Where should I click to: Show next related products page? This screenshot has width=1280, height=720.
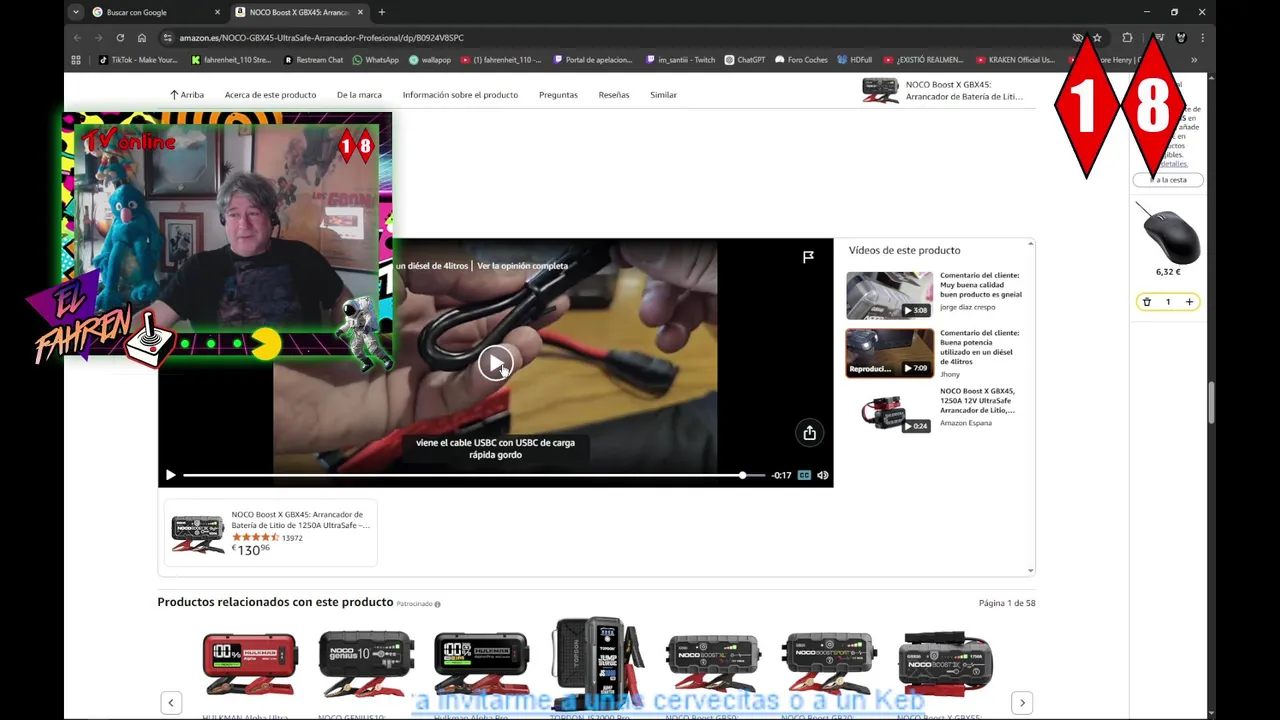coord(1021,703)
